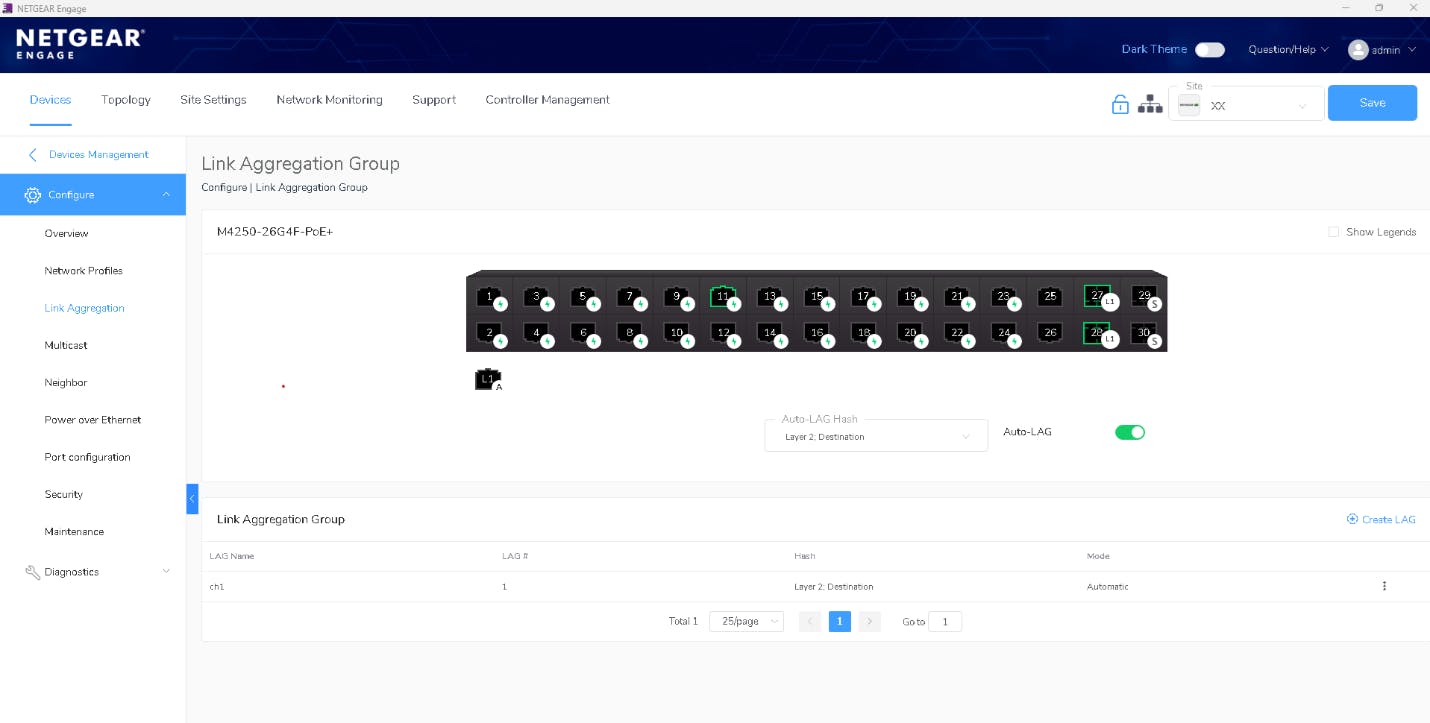Click the Save button
The height and width of the screenshot is (723, 1430).
click(1371, 103)
